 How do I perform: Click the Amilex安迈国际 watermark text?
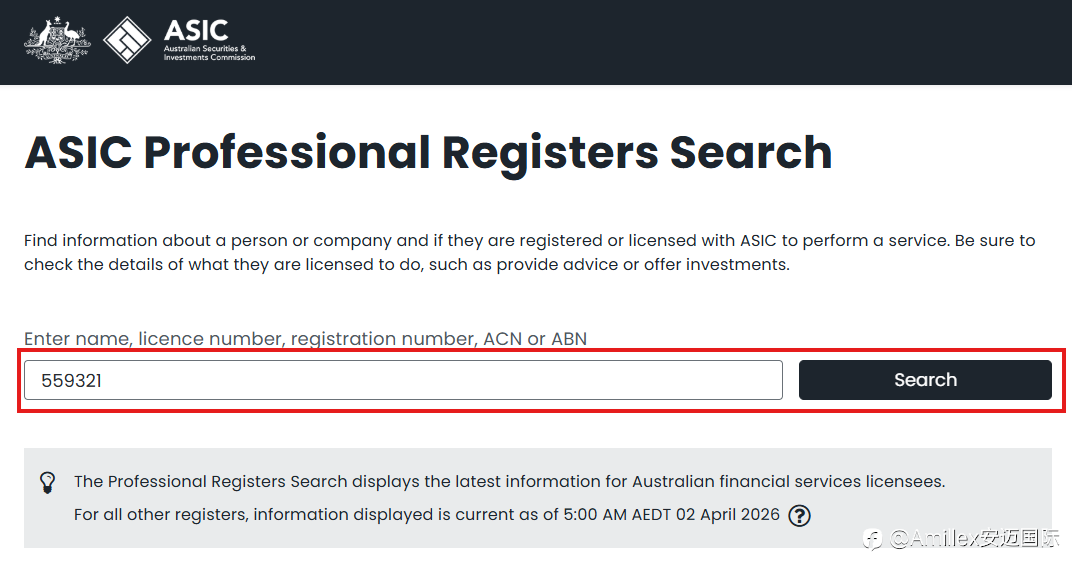[975, 539]
